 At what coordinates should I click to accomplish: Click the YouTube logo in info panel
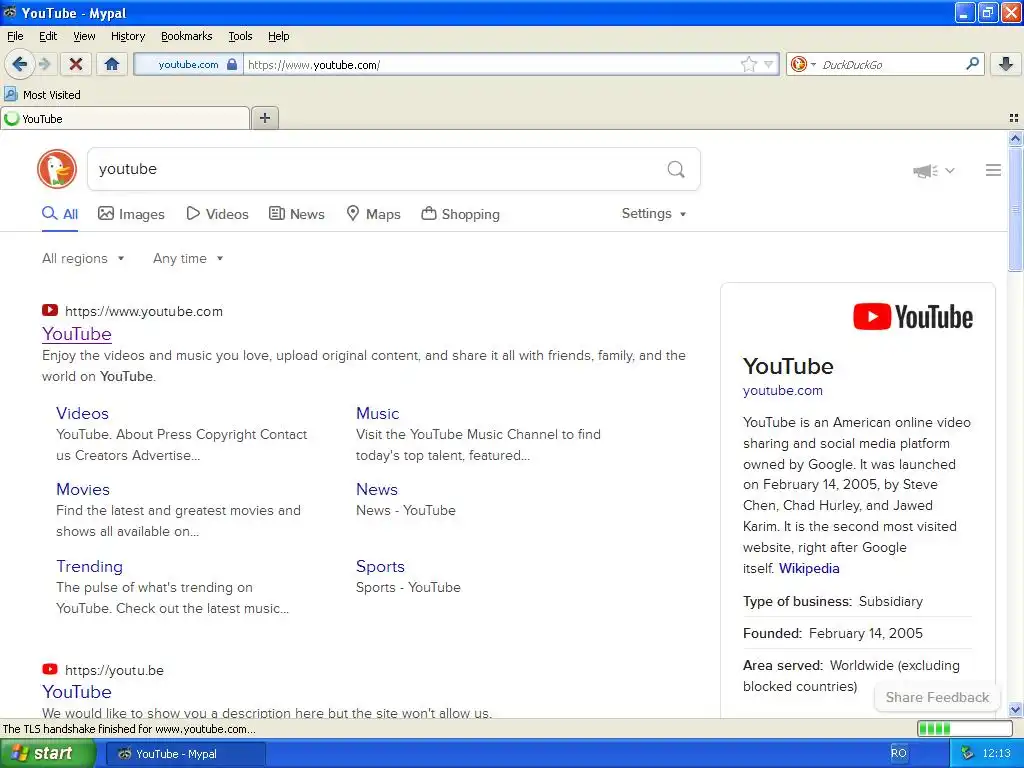(912, 317)
